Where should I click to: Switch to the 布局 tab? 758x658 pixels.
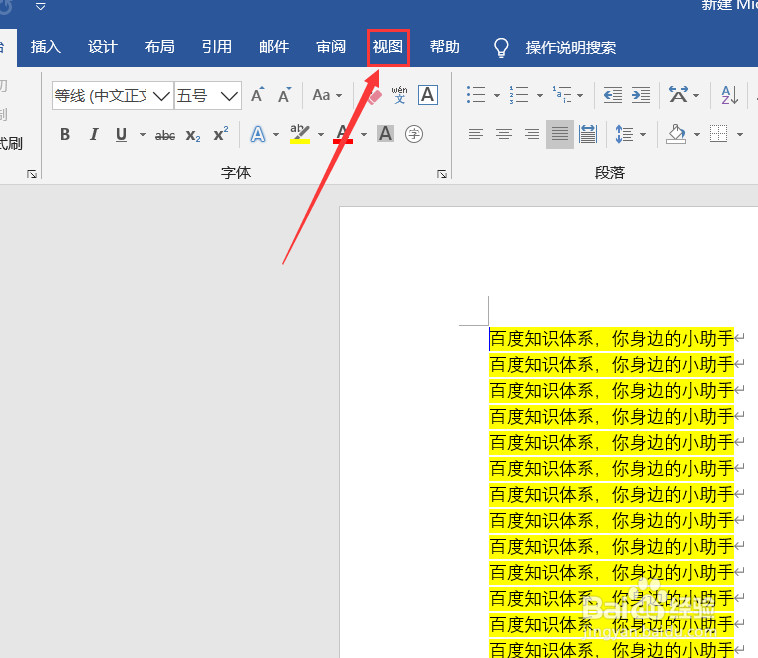[x=160, y=47]
